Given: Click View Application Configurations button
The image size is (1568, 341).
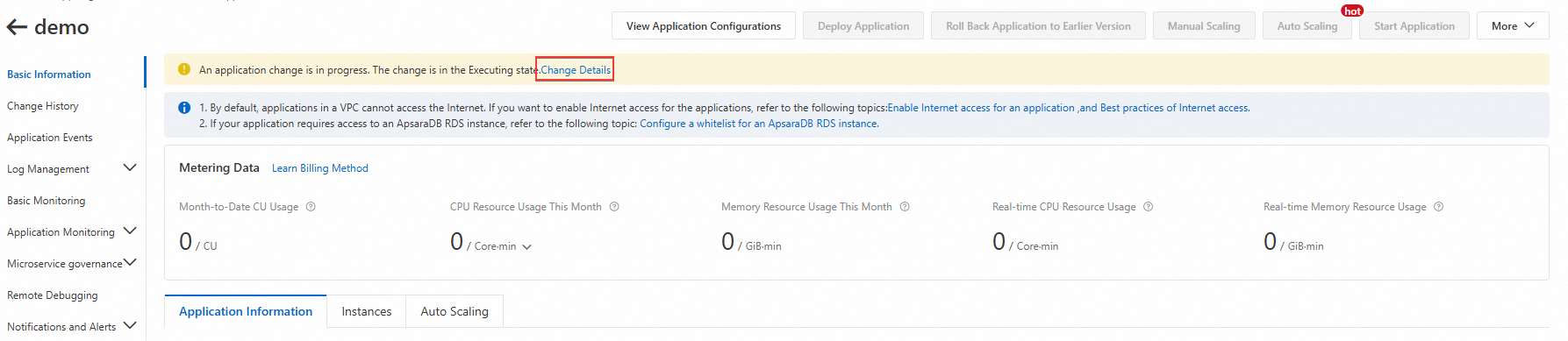Looking at the screenshot, I should click(x=704, y=25).
